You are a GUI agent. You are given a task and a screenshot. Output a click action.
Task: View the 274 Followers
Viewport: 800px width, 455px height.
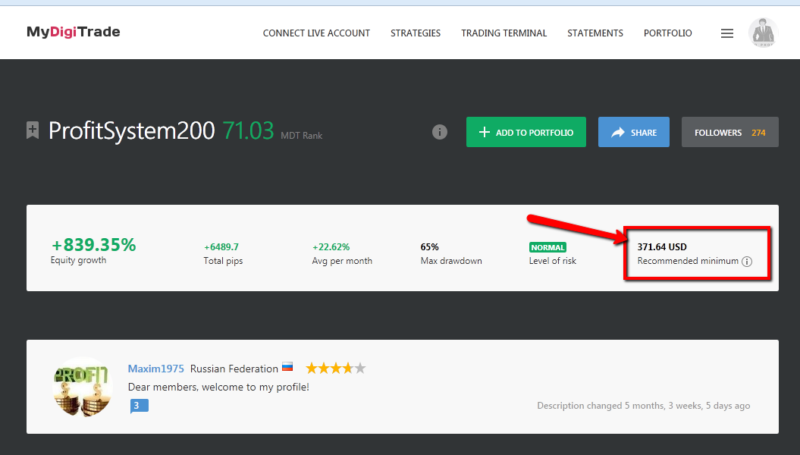(x=730, y=132)
